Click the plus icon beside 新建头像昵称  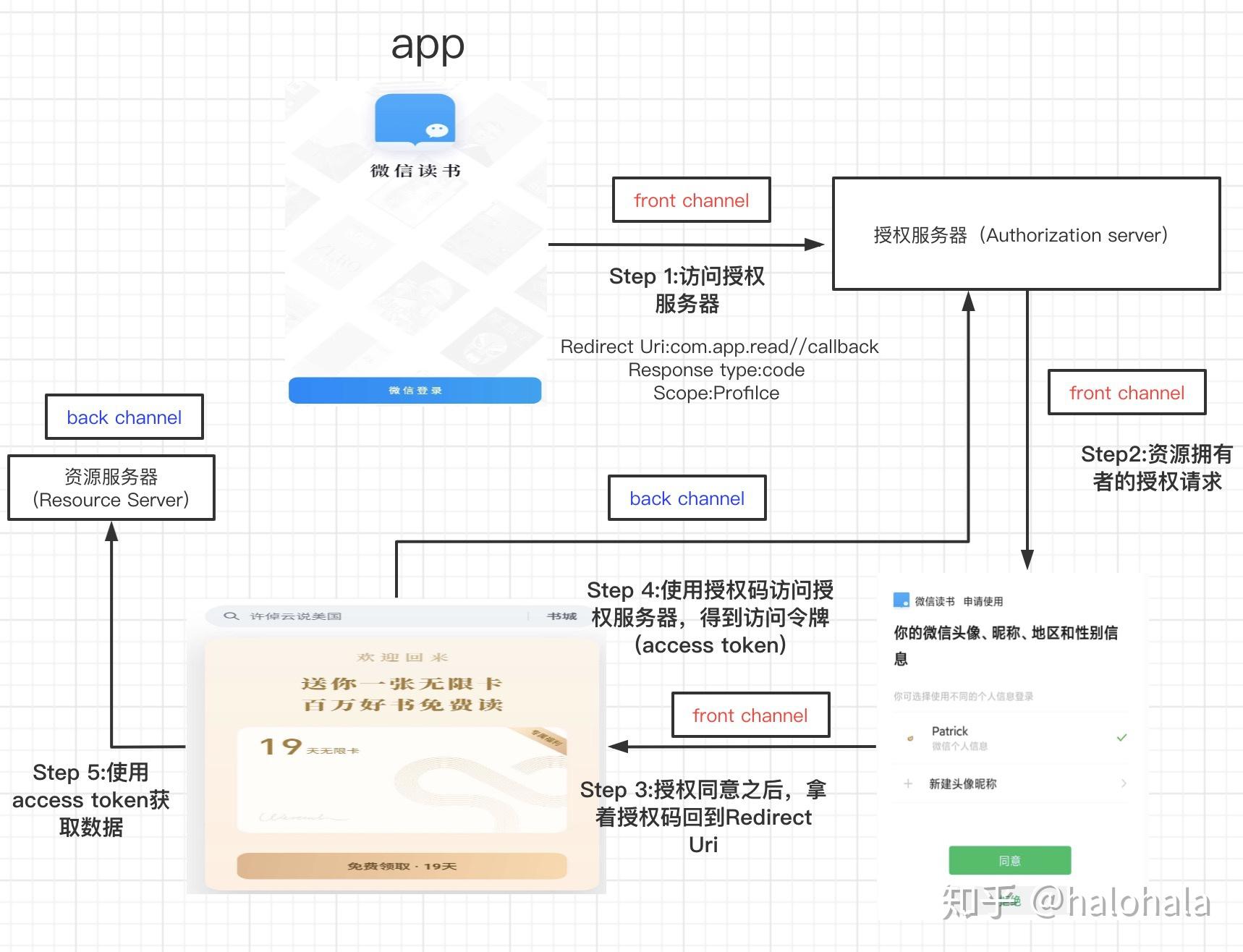908,783
